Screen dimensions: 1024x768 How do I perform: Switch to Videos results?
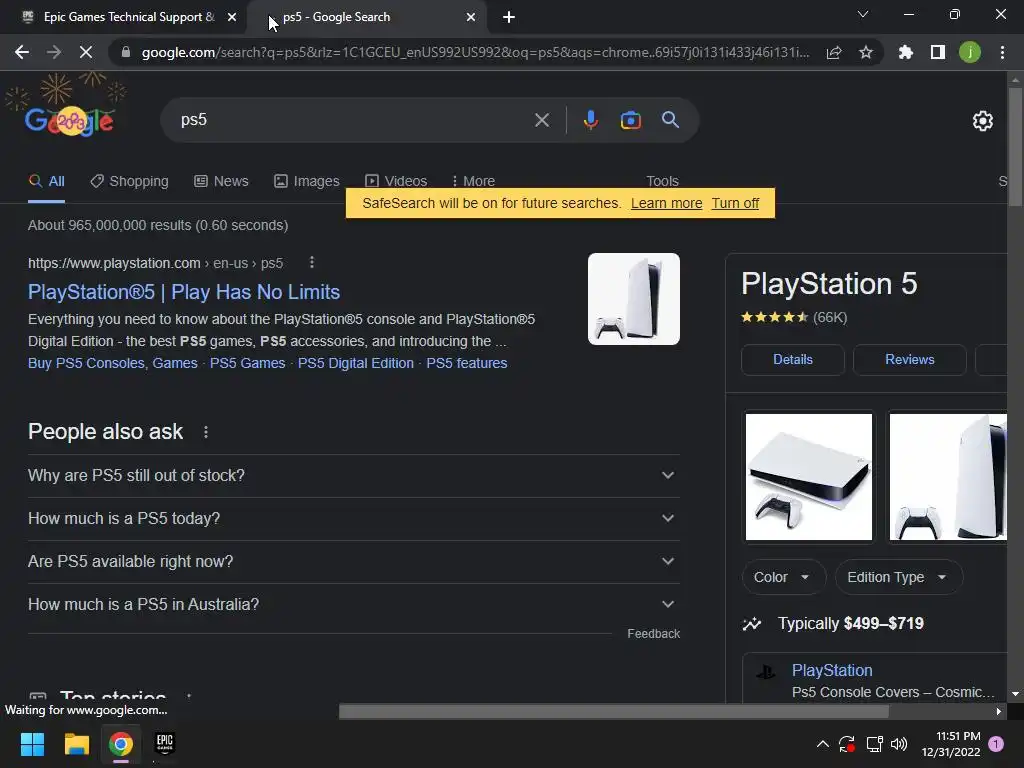[x=396, y=181]
